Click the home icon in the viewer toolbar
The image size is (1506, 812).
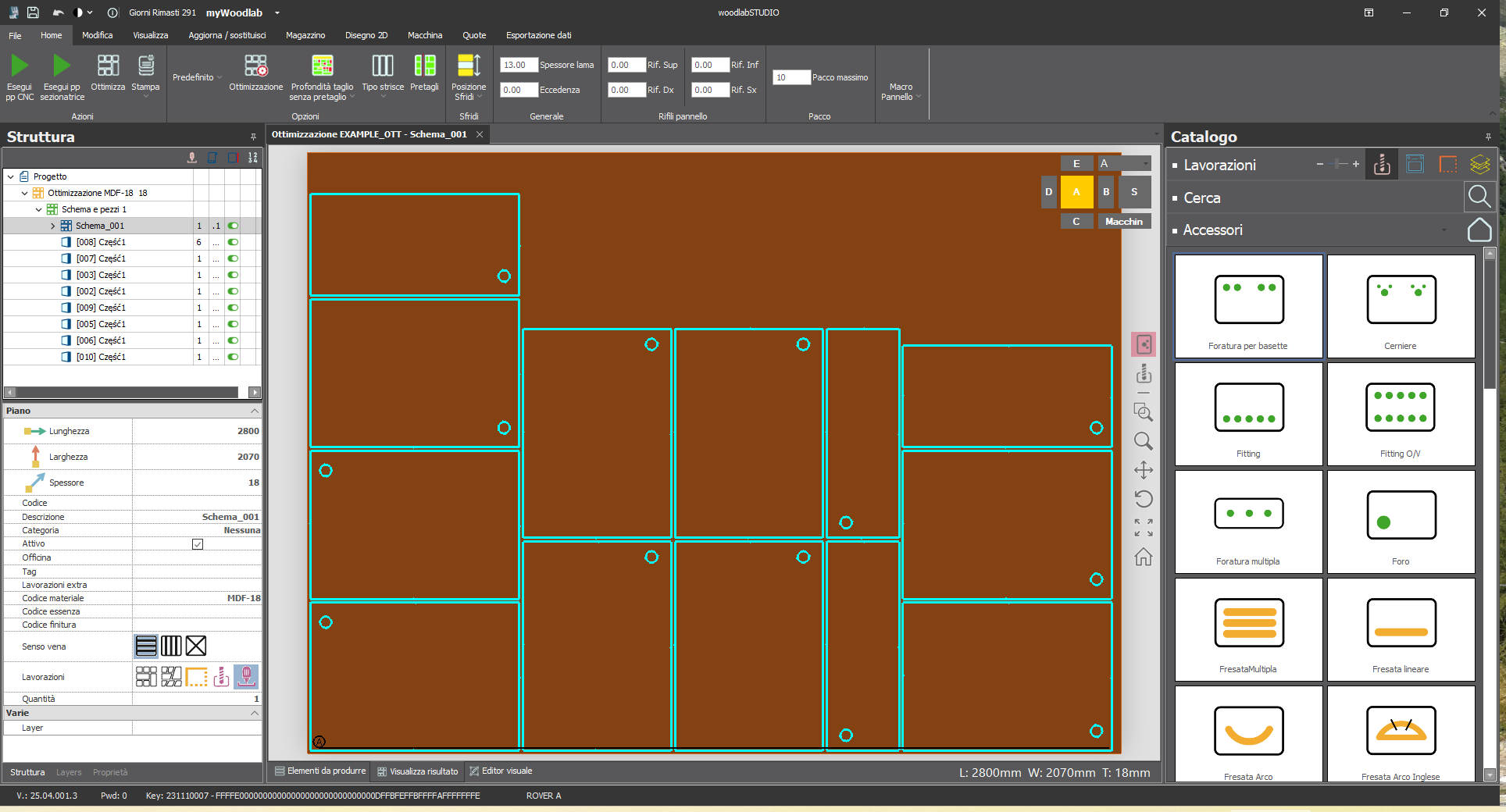1144,557
